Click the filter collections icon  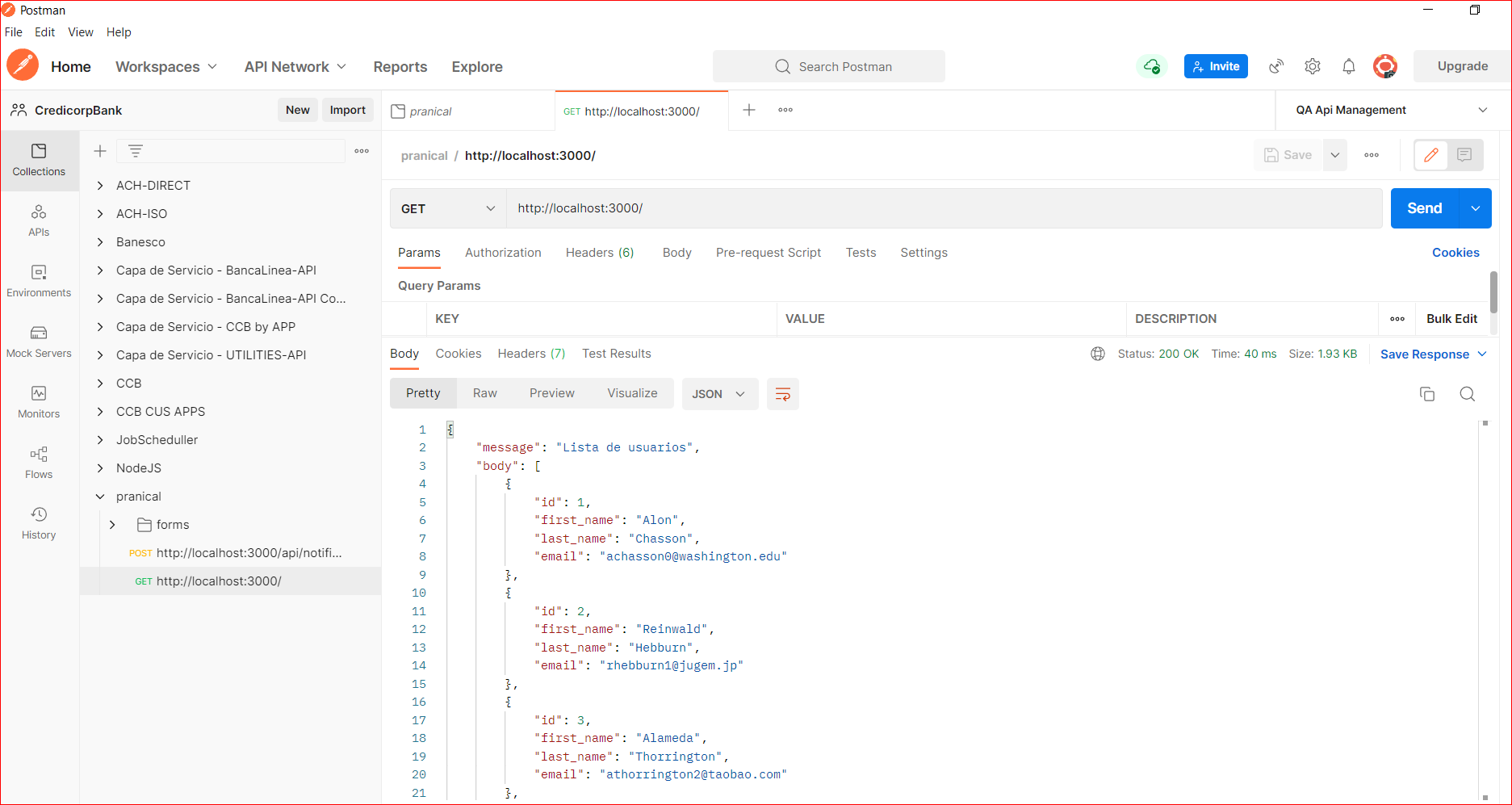pos(136,151)
